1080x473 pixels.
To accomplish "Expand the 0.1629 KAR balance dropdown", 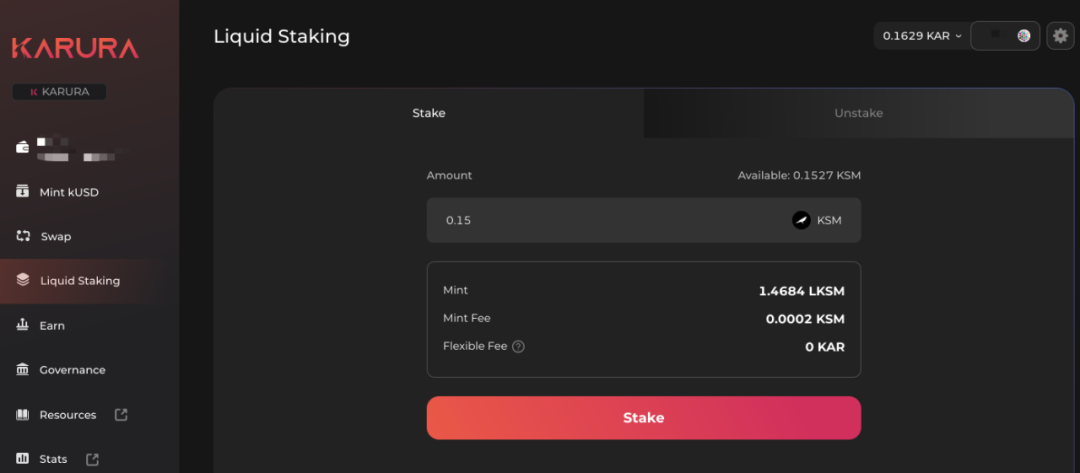I will coord(921,36).
